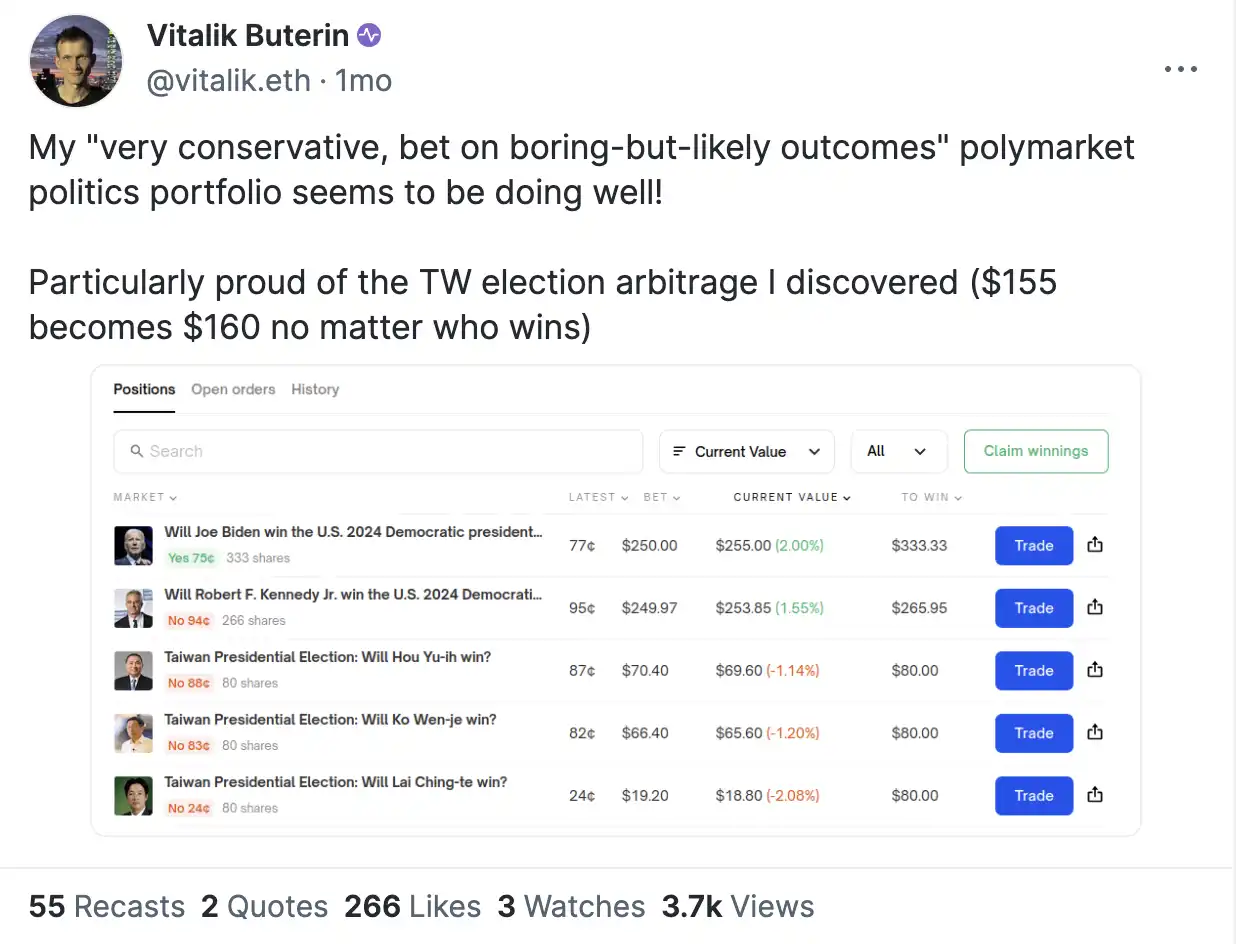Switch to the Open orders tab

click(x=233, y=389)
